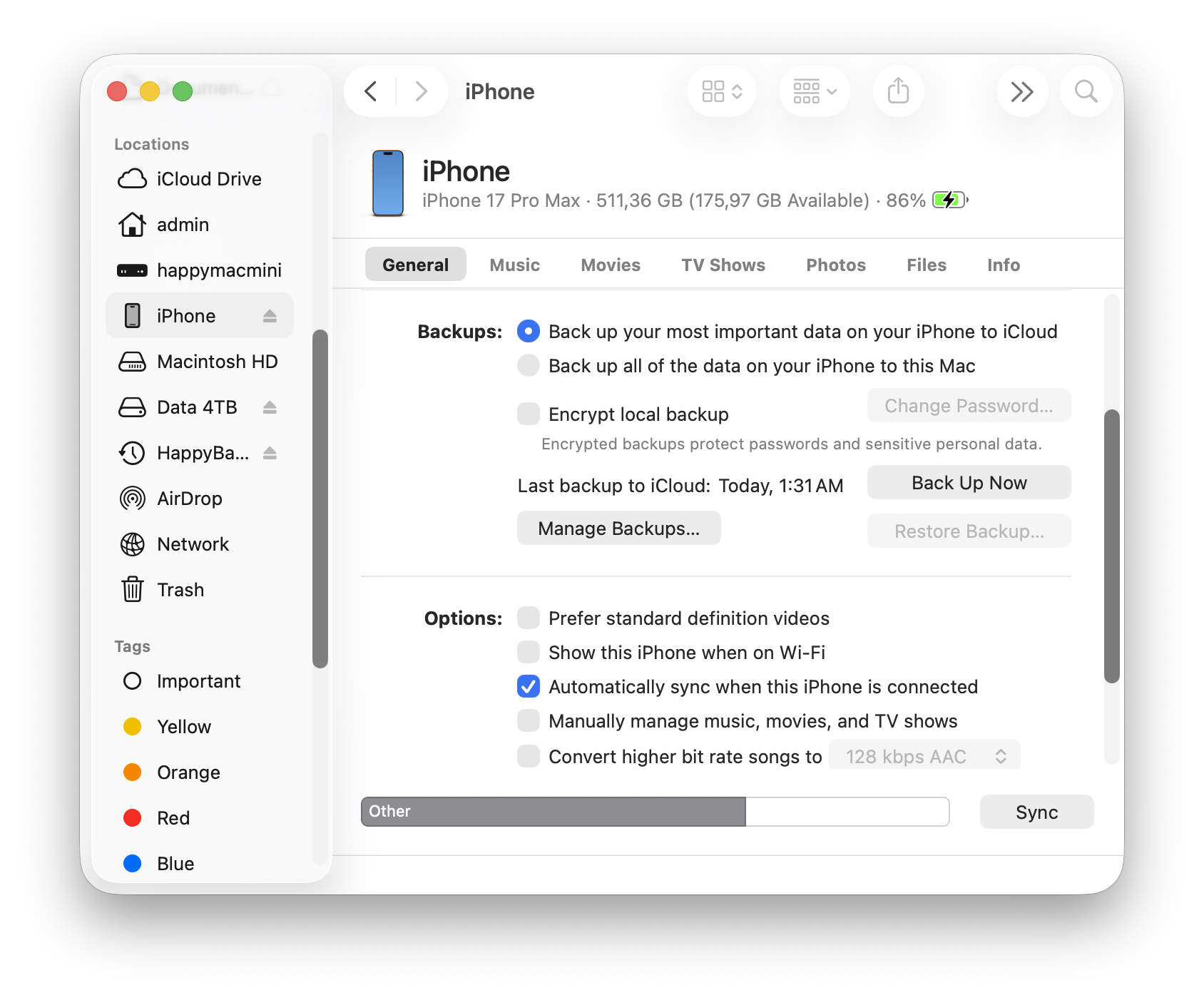Viewport: 1204px width, 1000px height.
Task: Click Manage Backups... button
Action: pyautogui.click(x=619, y=529)
